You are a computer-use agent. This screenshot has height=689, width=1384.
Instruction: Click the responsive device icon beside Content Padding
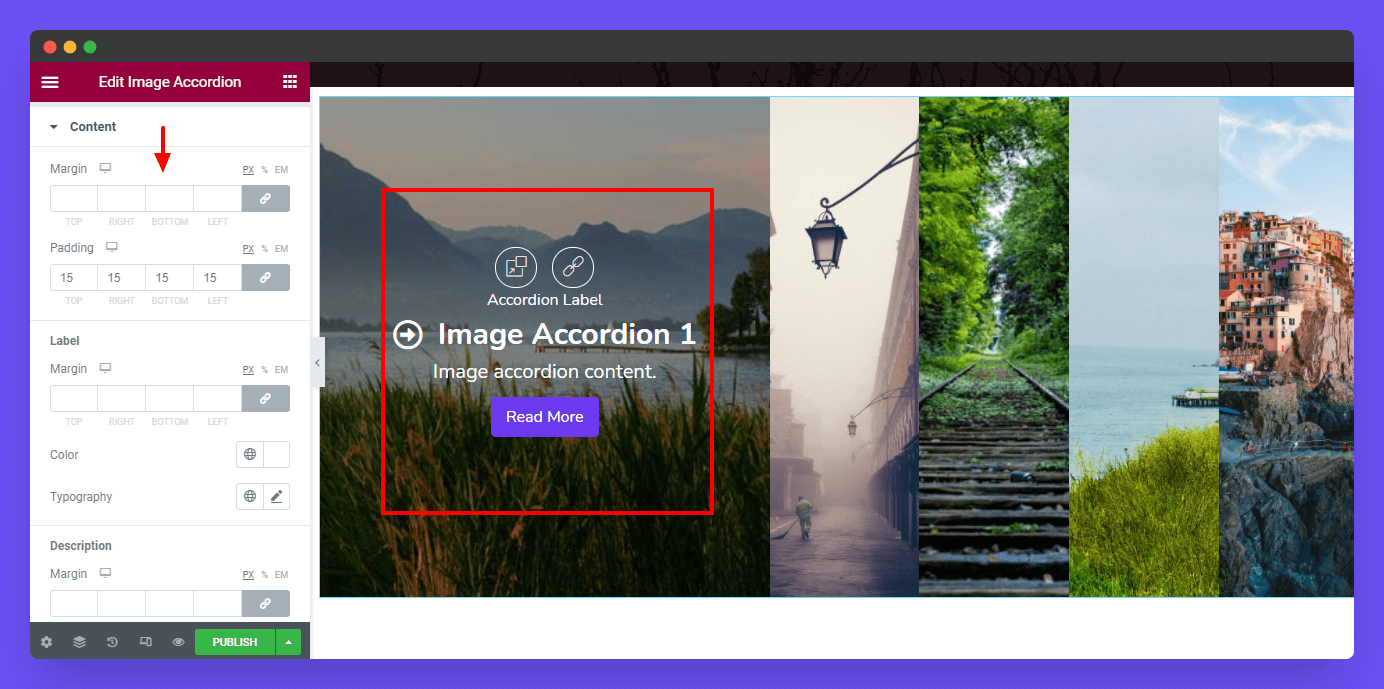tap(112, 247)
